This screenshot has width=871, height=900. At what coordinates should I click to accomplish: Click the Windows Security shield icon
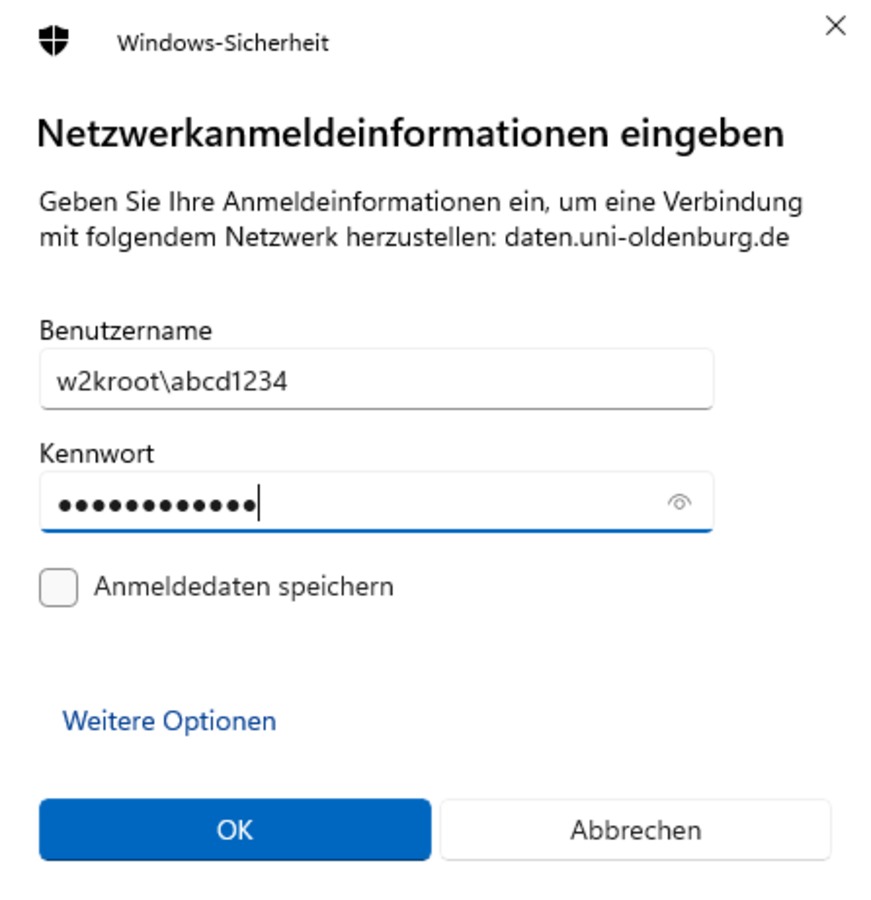pos(53,42)
